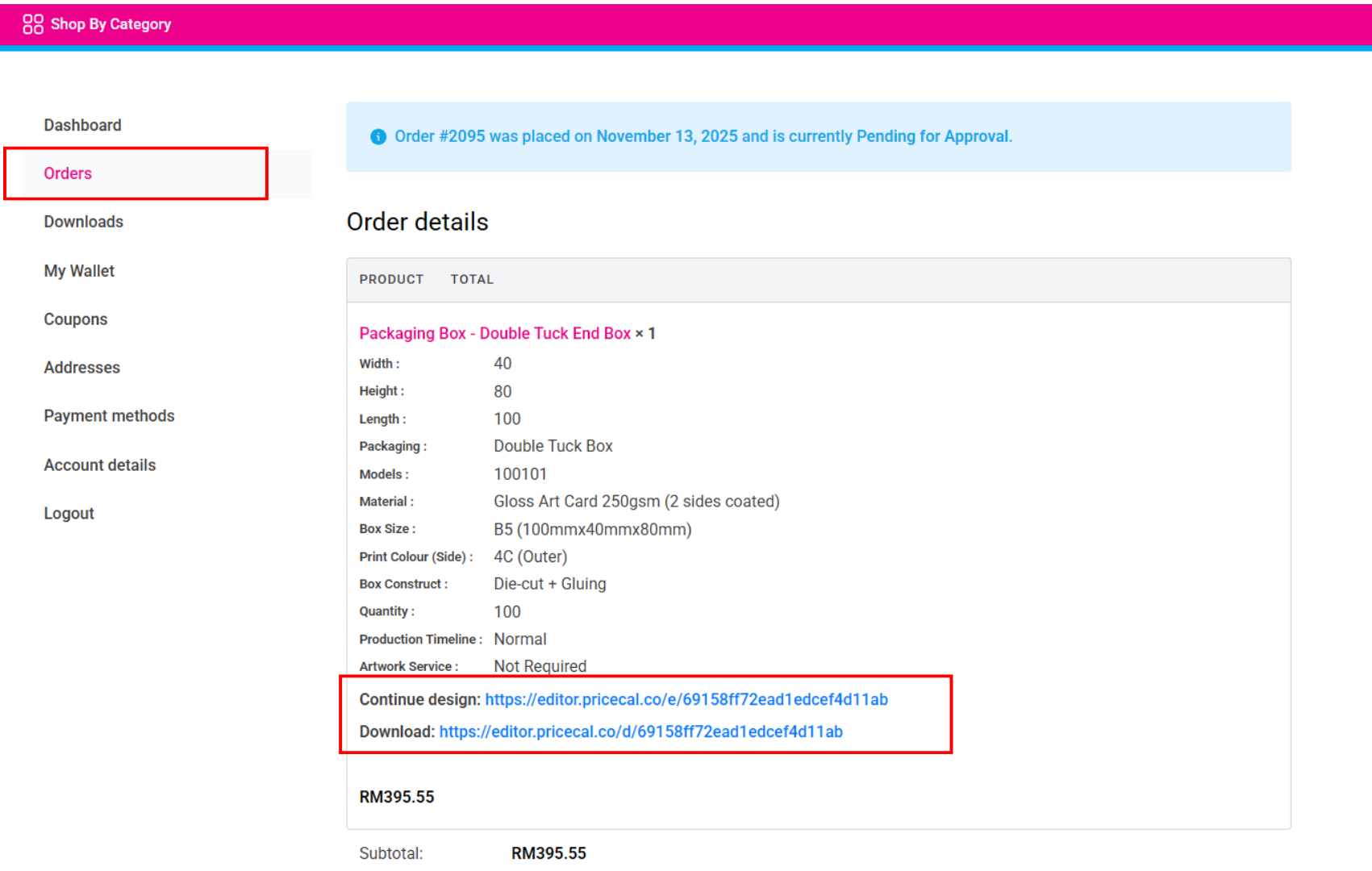Click the Download artwork URL
Viewport: 1372px width, 871px height.
(x=640, y=731)
